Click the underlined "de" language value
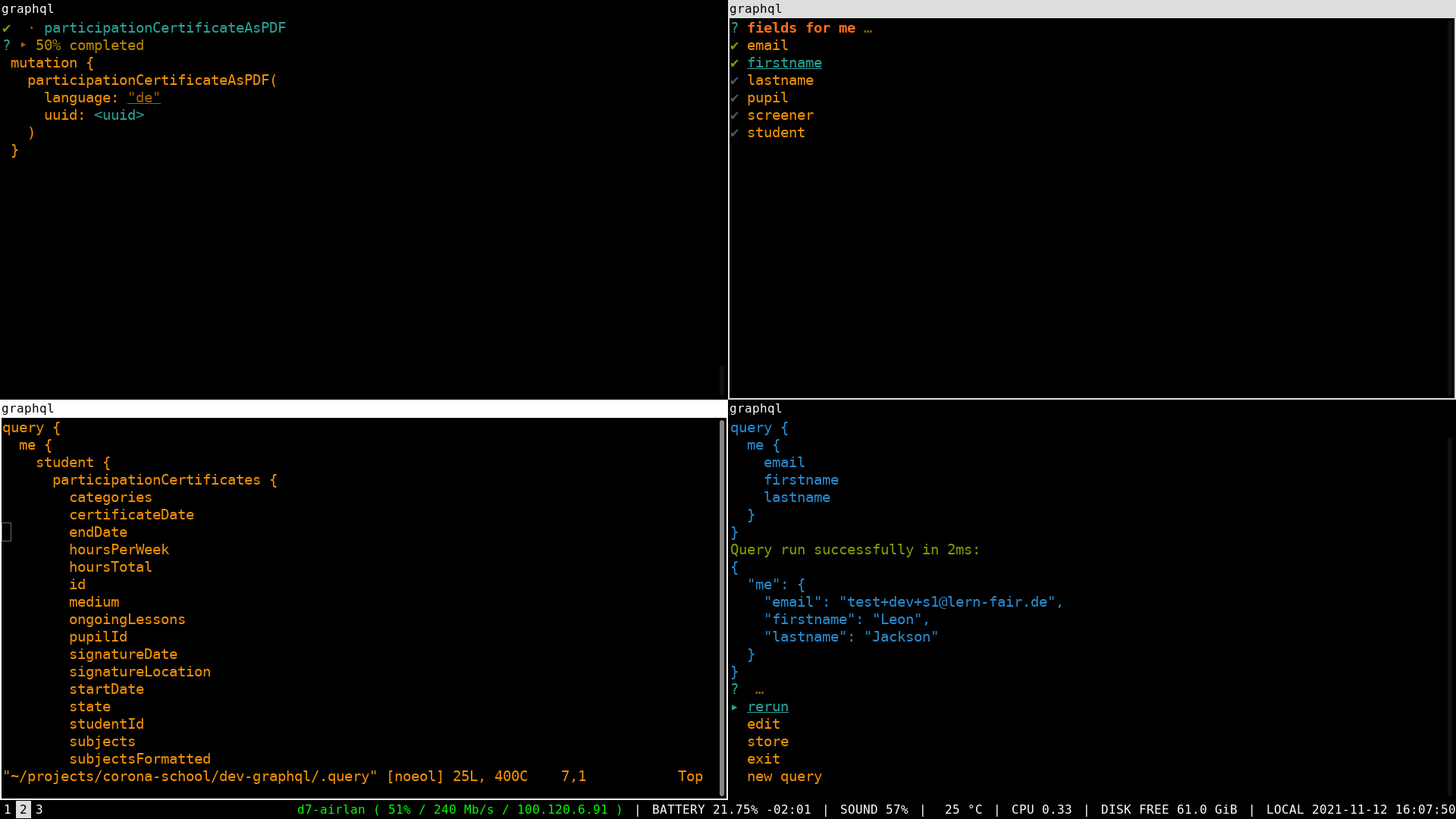Image resolution: width=1456 pixels, height=819 pixels. (x=144, y=98)
